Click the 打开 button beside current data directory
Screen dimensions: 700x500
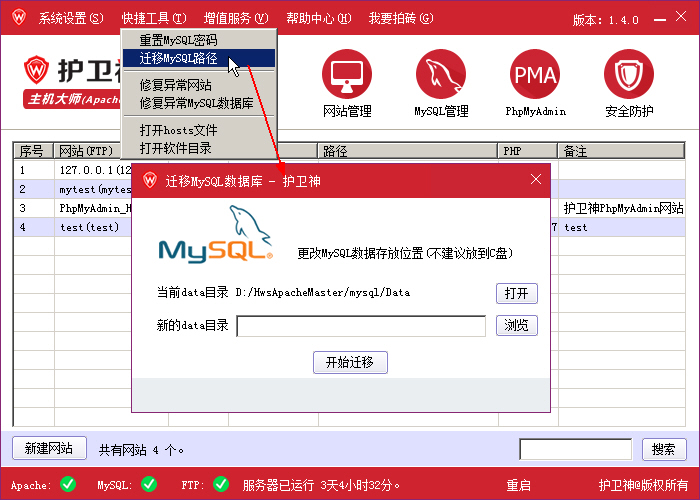pos(517,293)
